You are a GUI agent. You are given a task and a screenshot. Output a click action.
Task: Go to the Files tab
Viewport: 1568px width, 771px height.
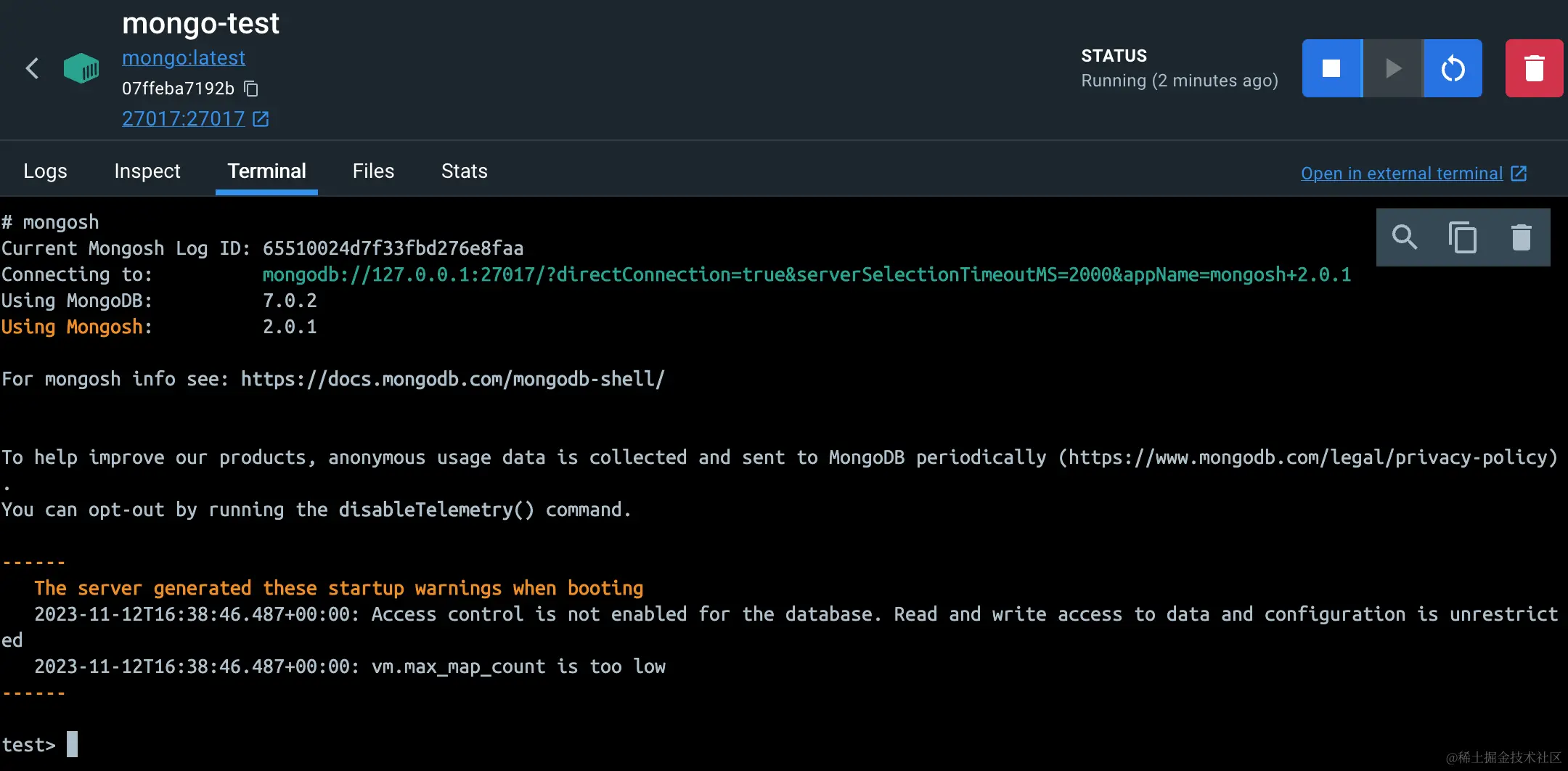click(x=373, y=171)
